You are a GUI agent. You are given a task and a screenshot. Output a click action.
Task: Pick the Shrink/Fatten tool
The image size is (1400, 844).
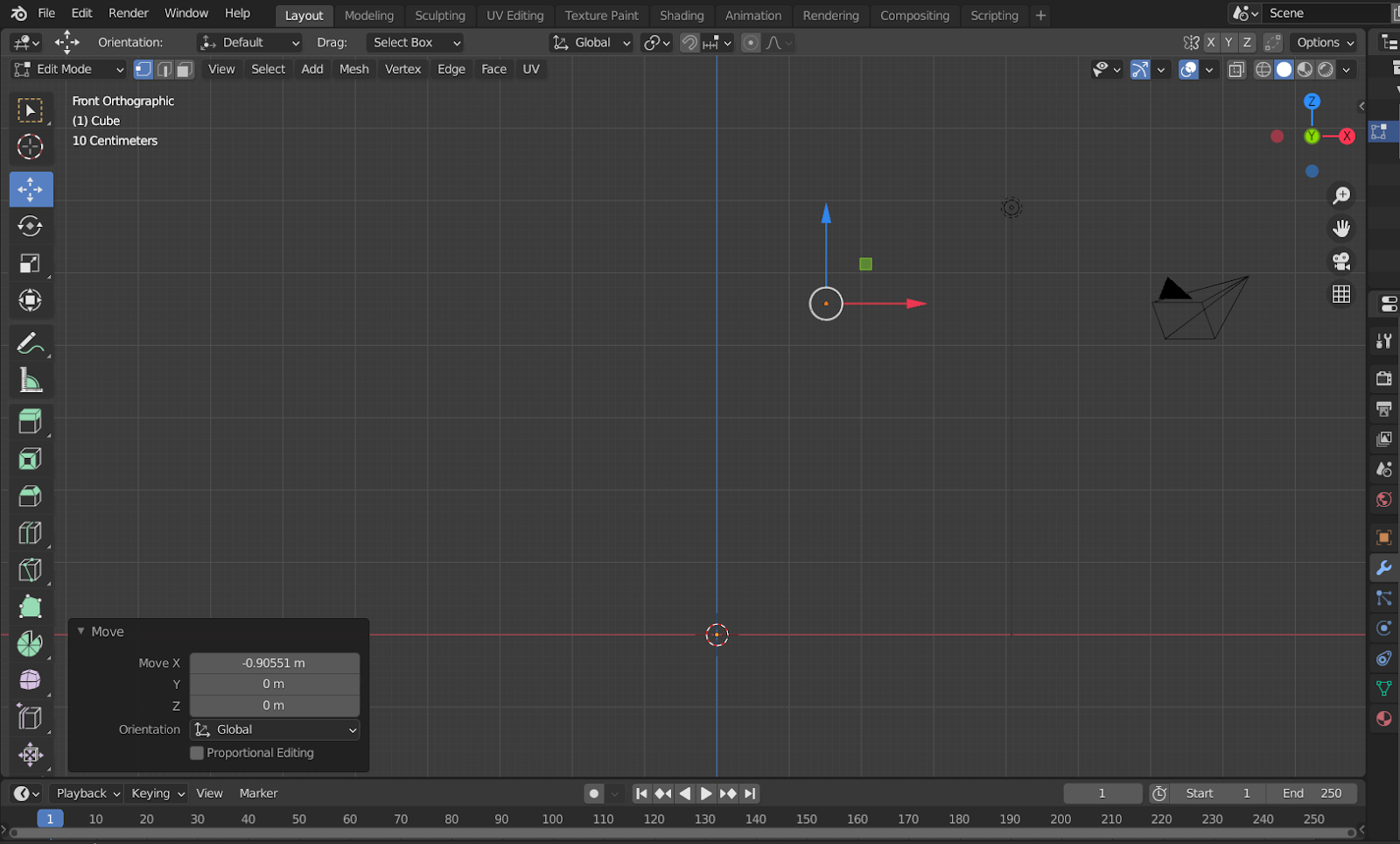click(31, 755)
